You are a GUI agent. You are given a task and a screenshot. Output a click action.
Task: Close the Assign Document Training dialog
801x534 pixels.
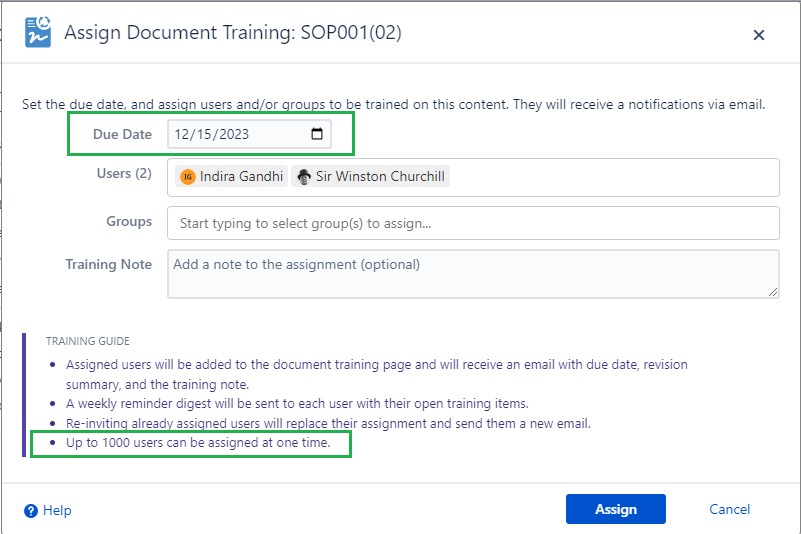(758, 35)
